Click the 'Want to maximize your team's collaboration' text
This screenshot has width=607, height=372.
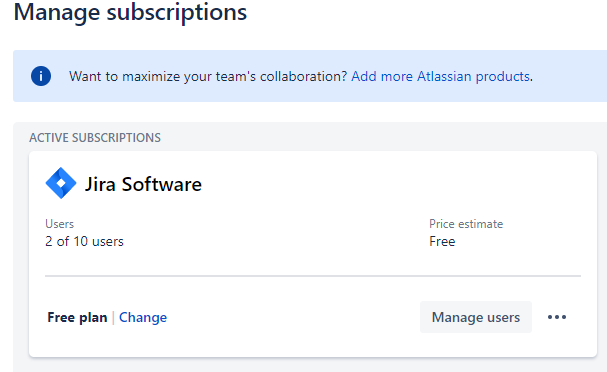208,76
